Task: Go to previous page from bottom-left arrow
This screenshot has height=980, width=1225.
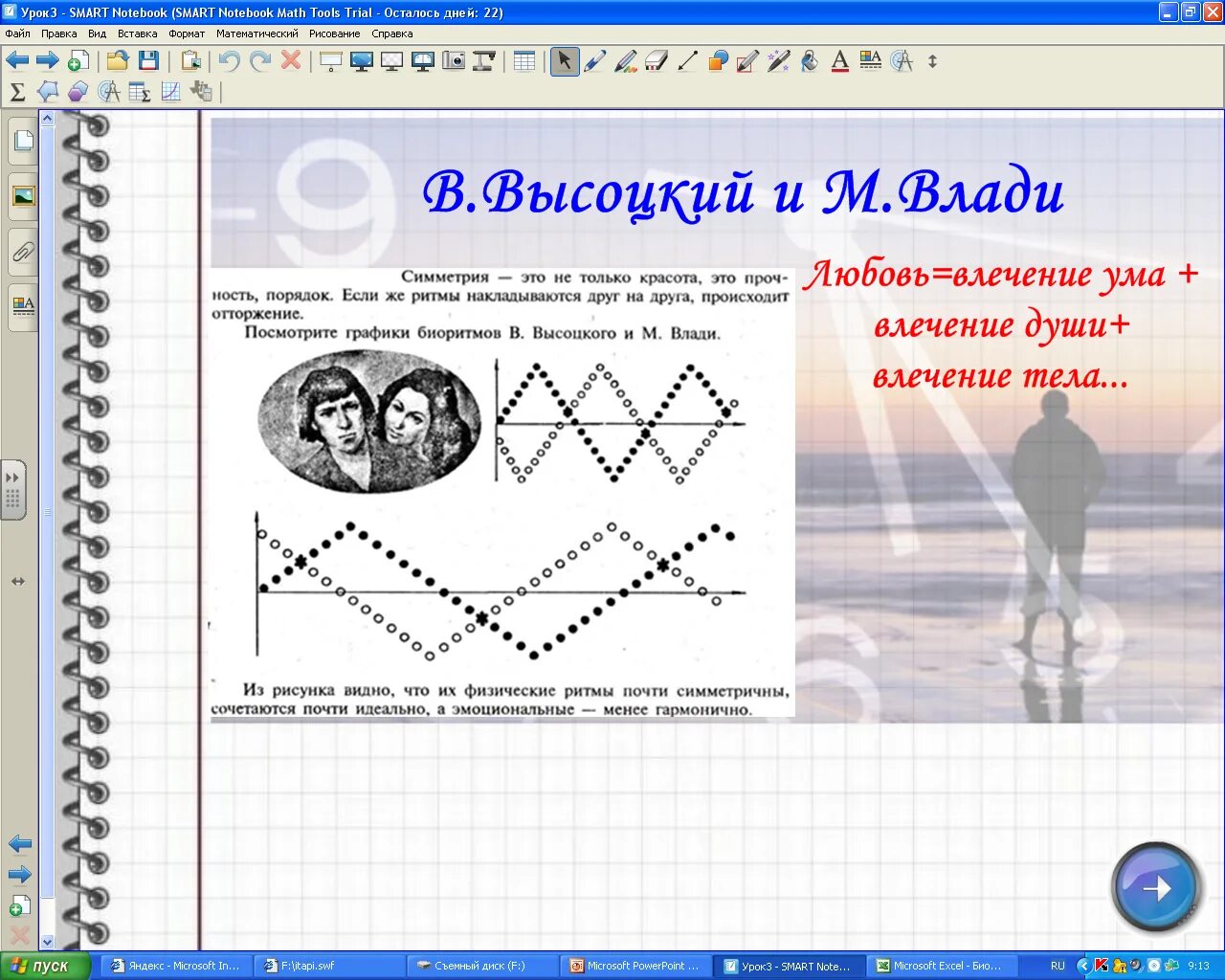Action: click(20, 844)
